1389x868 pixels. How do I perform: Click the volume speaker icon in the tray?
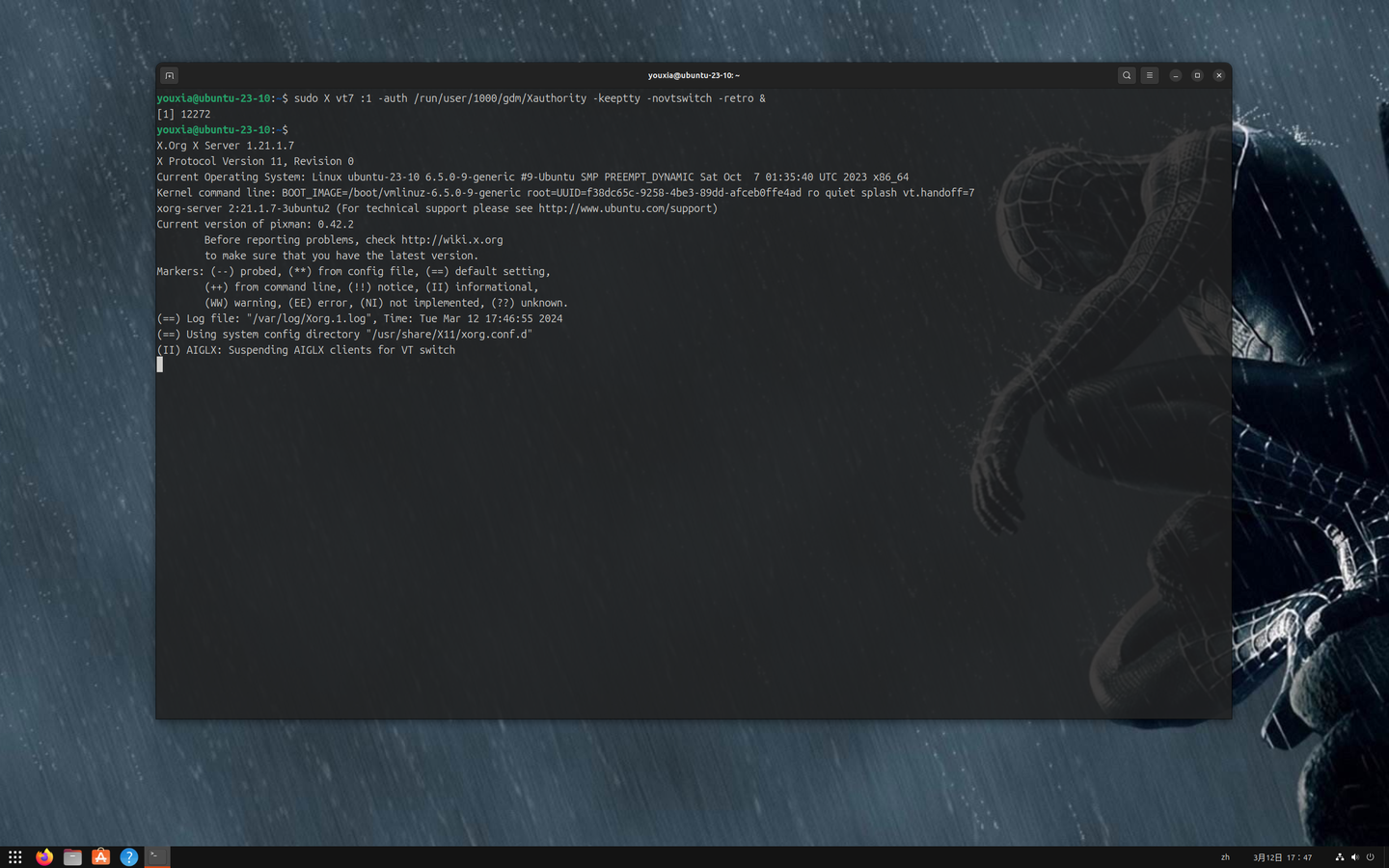pos(1354,856)
